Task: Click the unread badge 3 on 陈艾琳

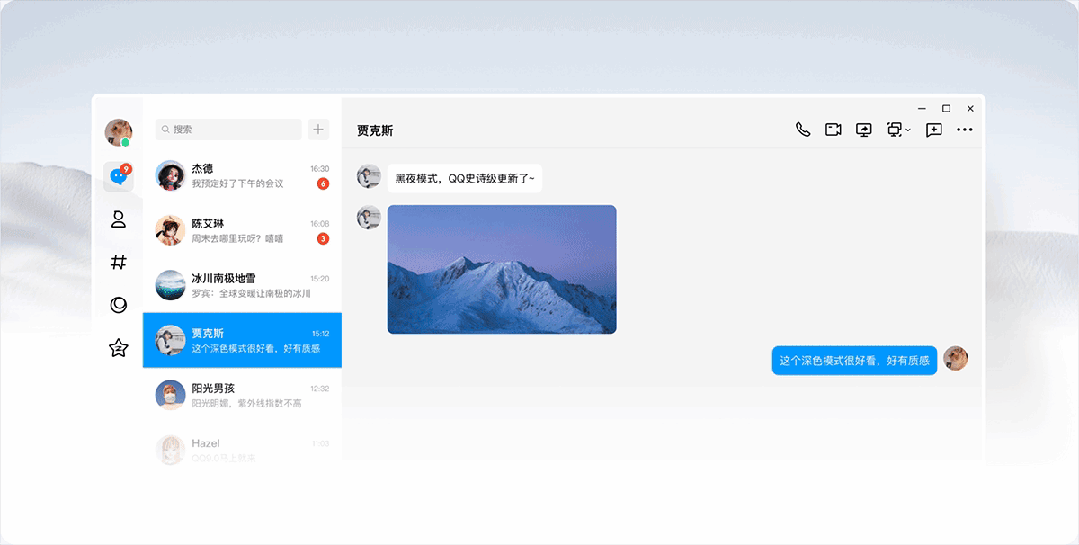Action: 323,239
